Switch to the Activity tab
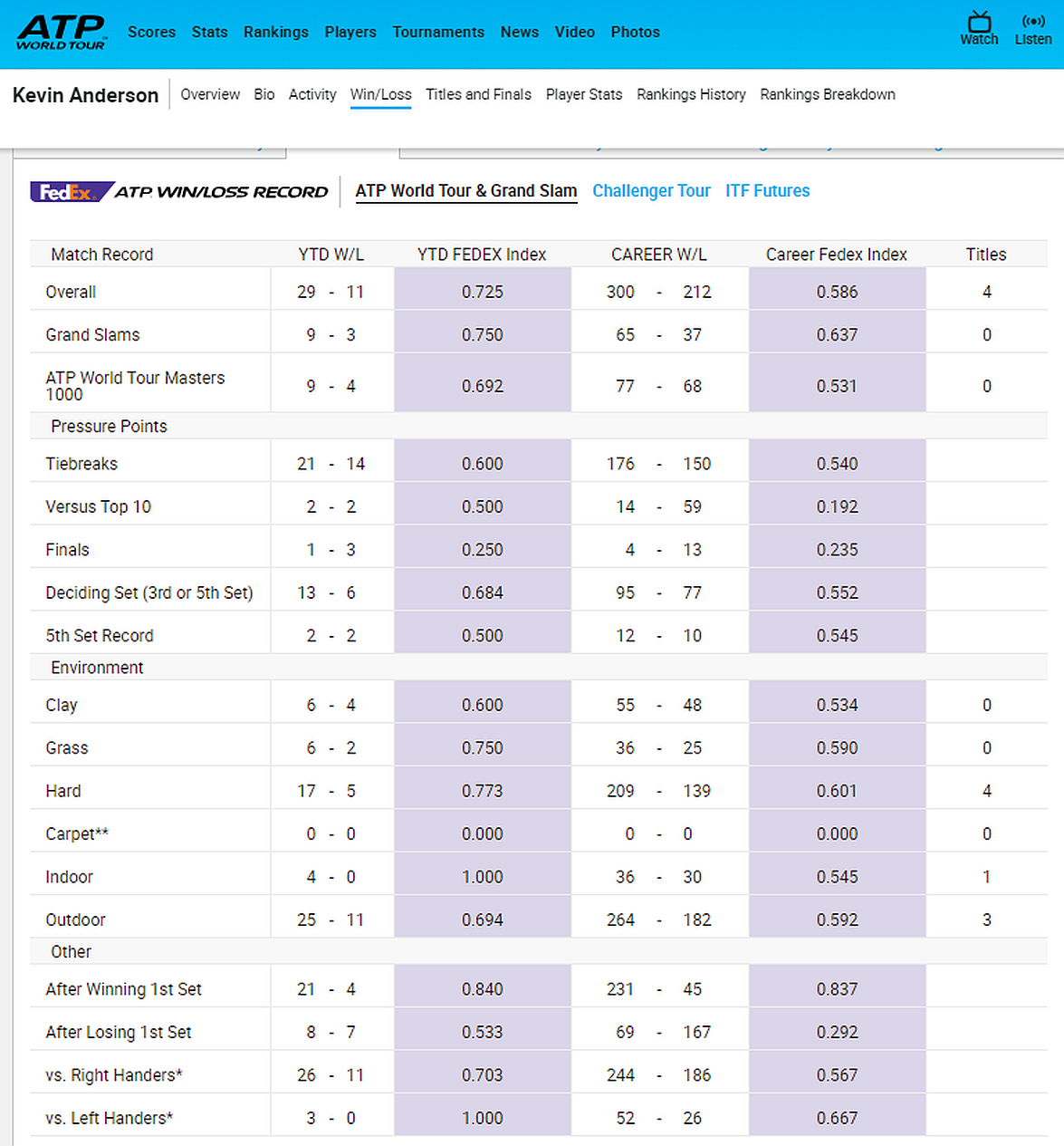Viewport: 1064px width, 1146px height. click(x=312, y=94)
